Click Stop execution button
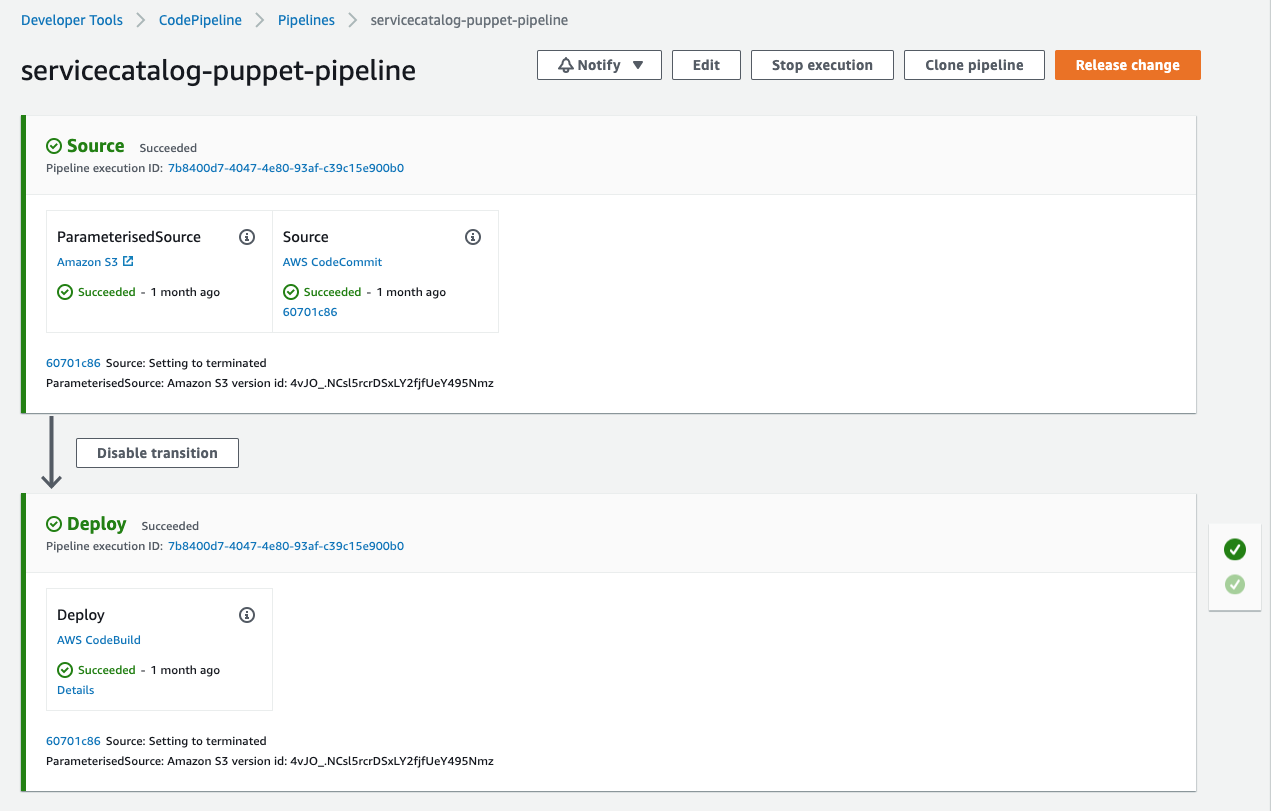1271x811 pixels. [x=822, y=65]
